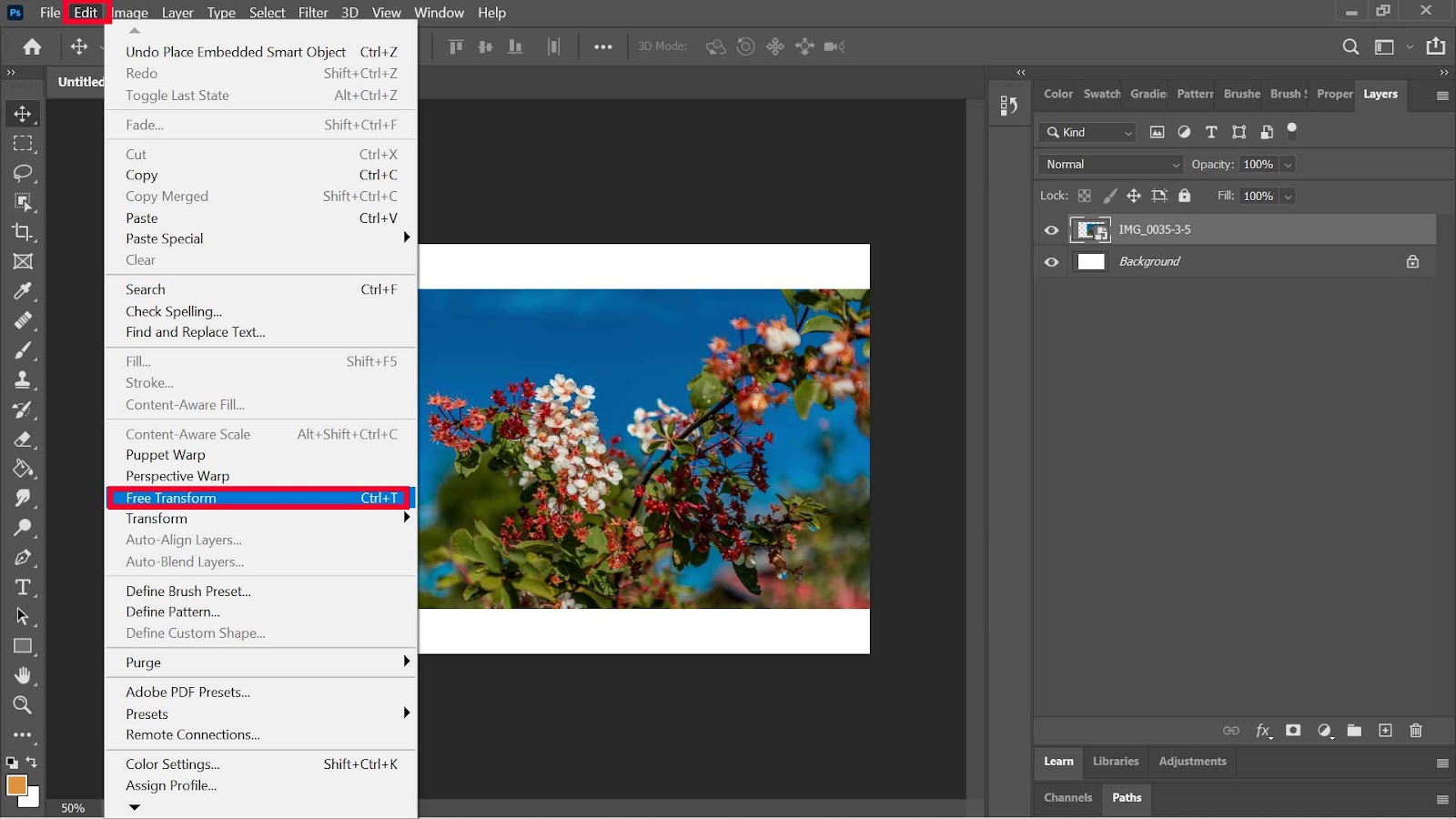The image size is (1456, 819).
Task: Open the Normal blend mode dropdown
Action: (1110, 165)
